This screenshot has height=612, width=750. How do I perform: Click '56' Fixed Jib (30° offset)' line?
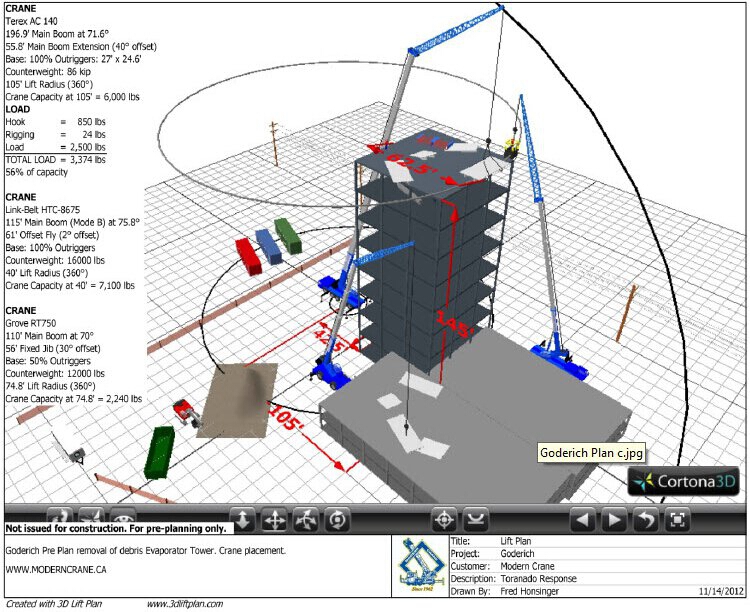point(53,348)
